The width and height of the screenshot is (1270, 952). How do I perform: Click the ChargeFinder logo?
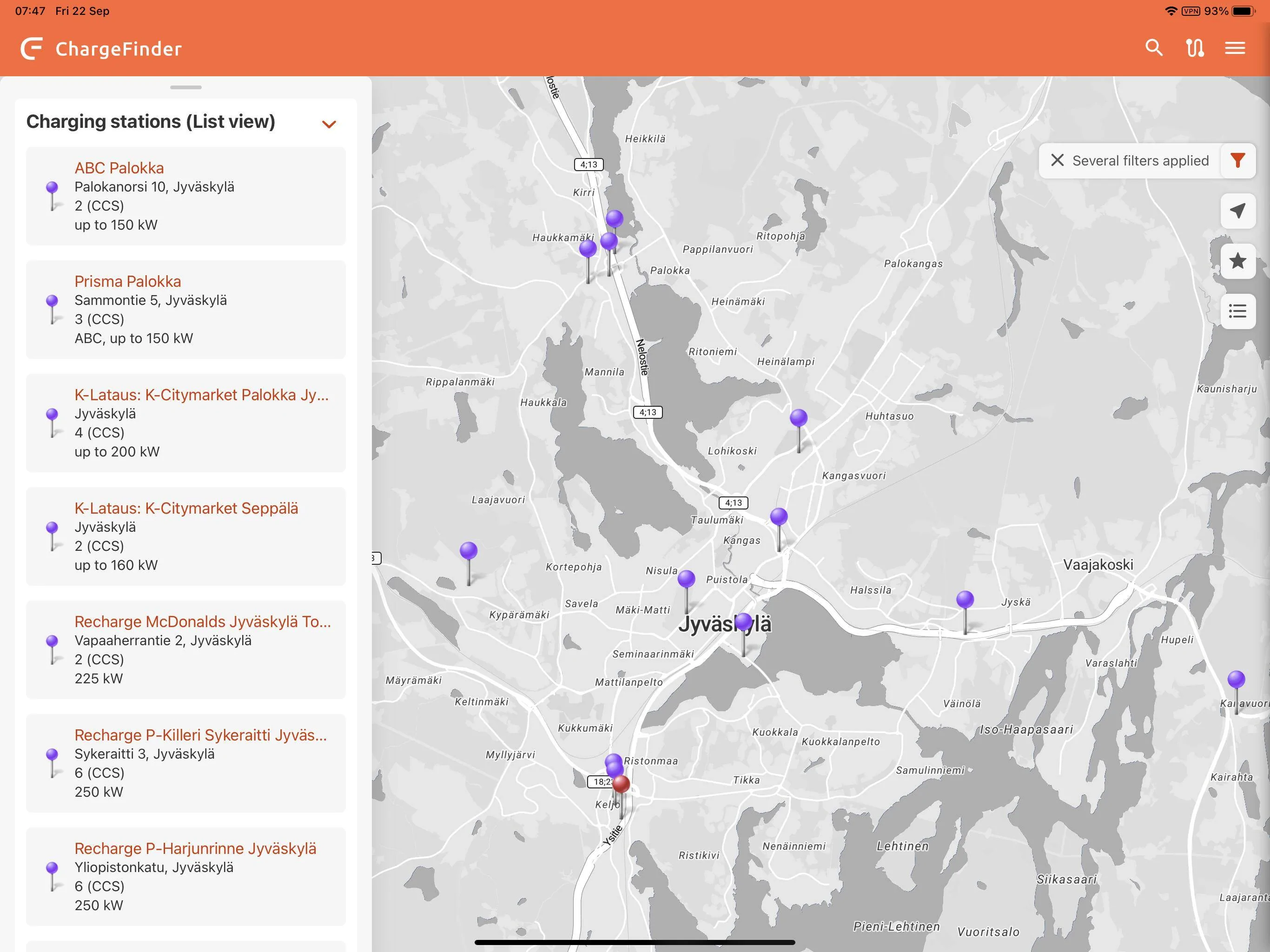pos(101,49)
